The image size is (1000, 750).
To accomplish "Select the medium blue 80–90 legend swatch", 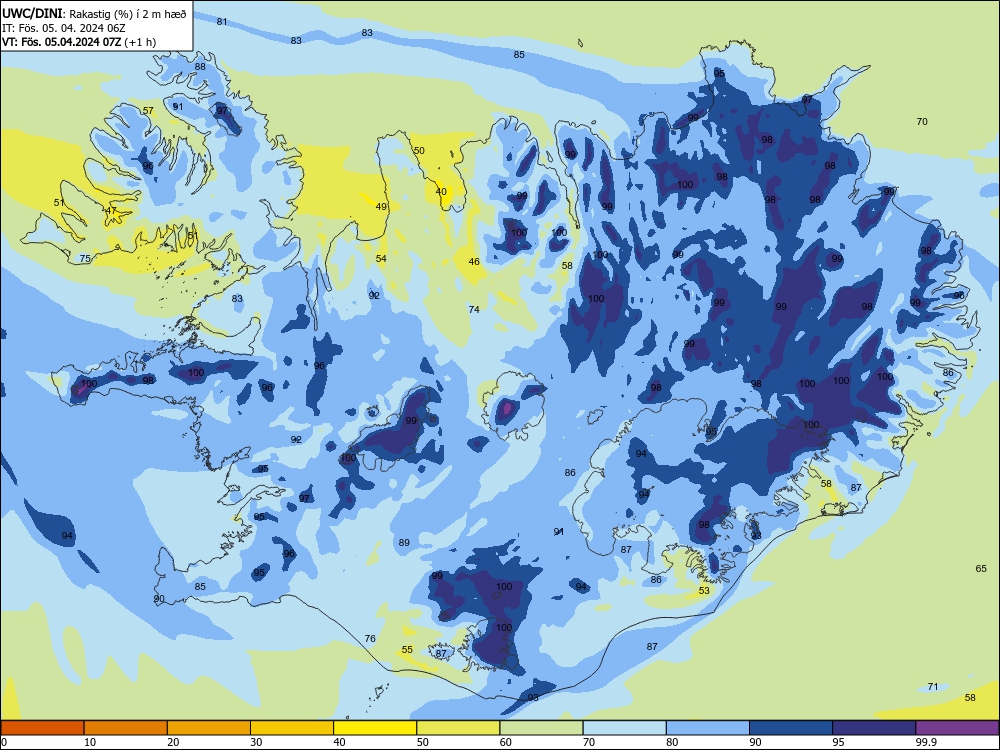I will click(x=708, y=728).
